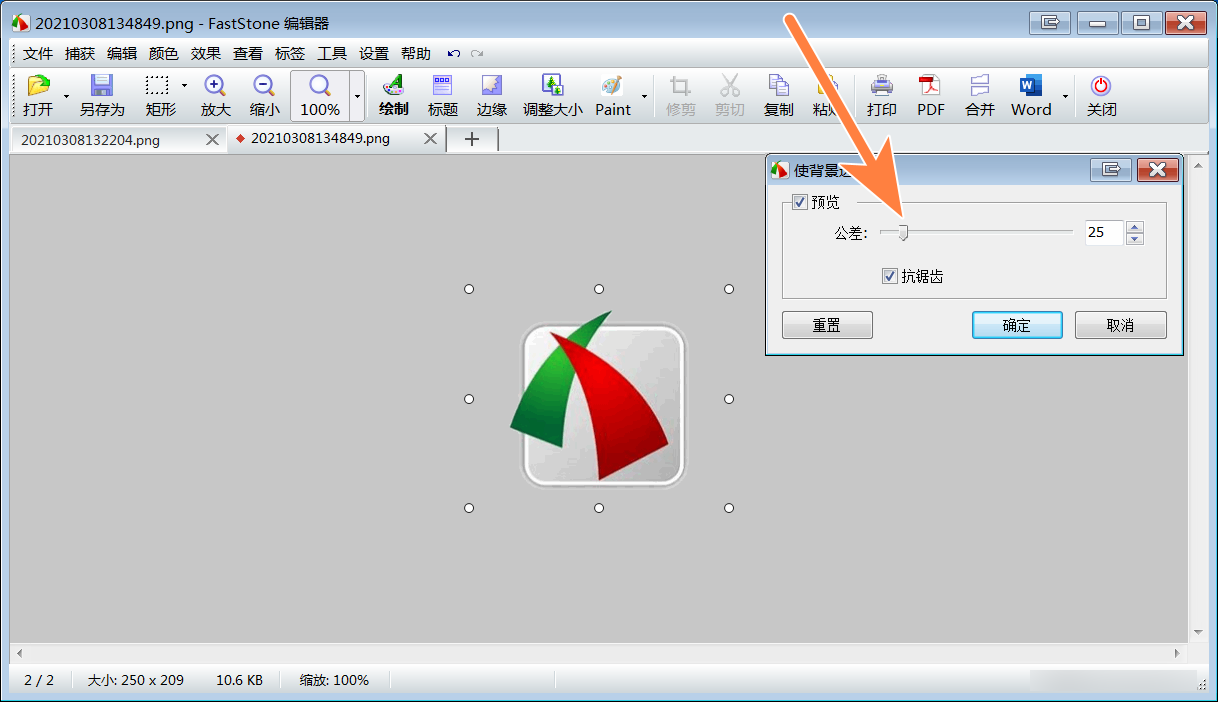1218x702 pixels.
Task: Open the 颜色 menu
Action: 164,54
